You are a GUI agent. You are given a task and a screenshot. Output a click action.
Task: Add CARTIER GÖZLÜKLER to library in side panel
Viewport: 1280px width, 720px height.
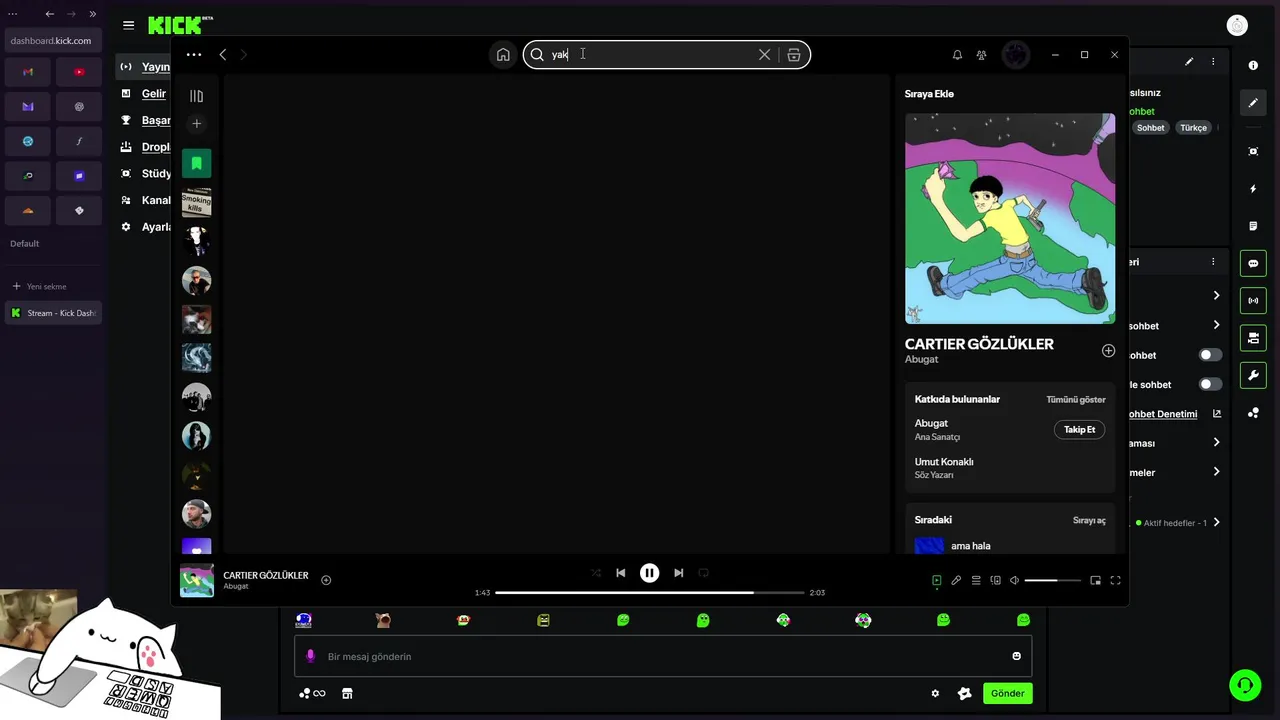point(1108,351)
